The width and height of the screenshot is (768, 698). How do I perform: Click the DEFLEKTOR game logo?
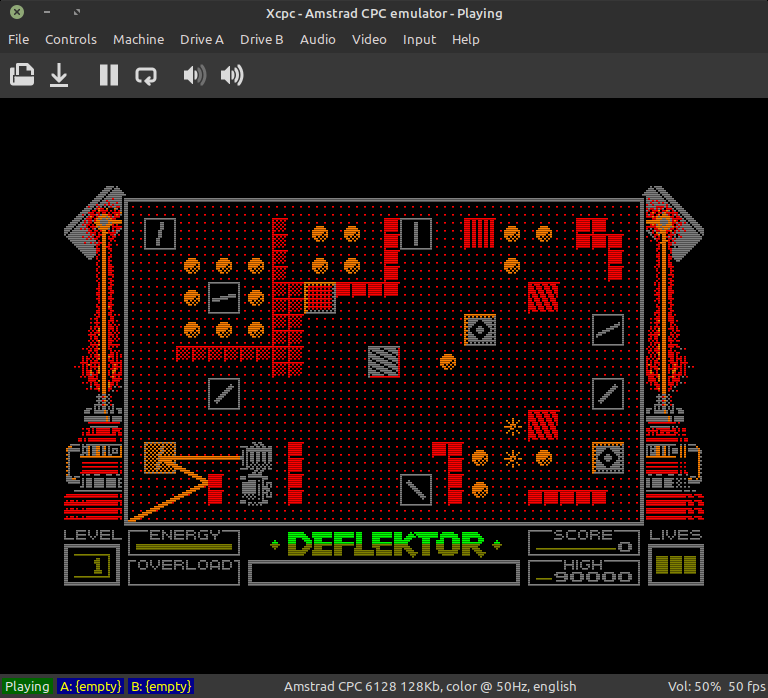pos(385,544)
